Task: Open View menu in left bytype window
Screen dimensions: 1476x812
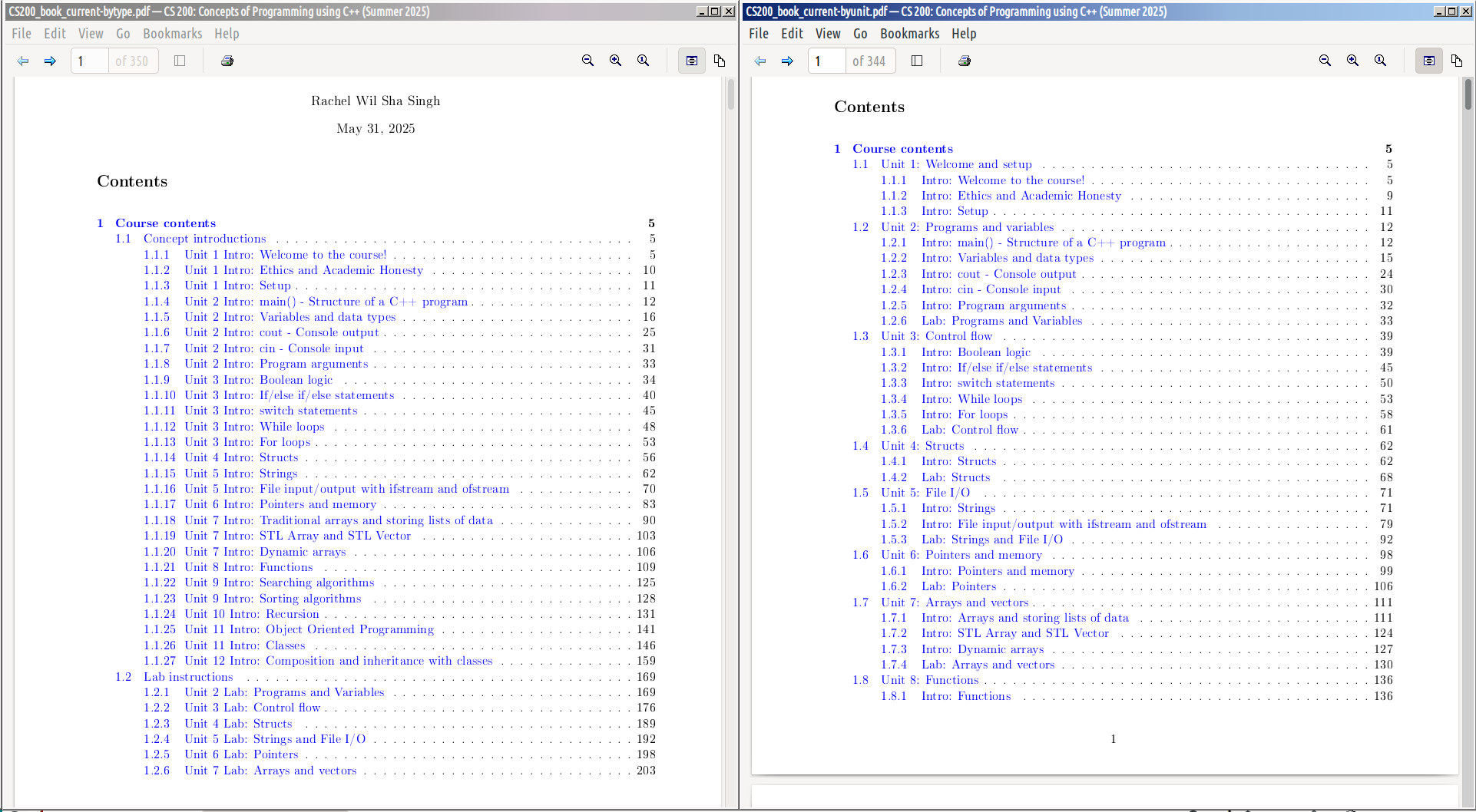Action: [x=91, y=34]
